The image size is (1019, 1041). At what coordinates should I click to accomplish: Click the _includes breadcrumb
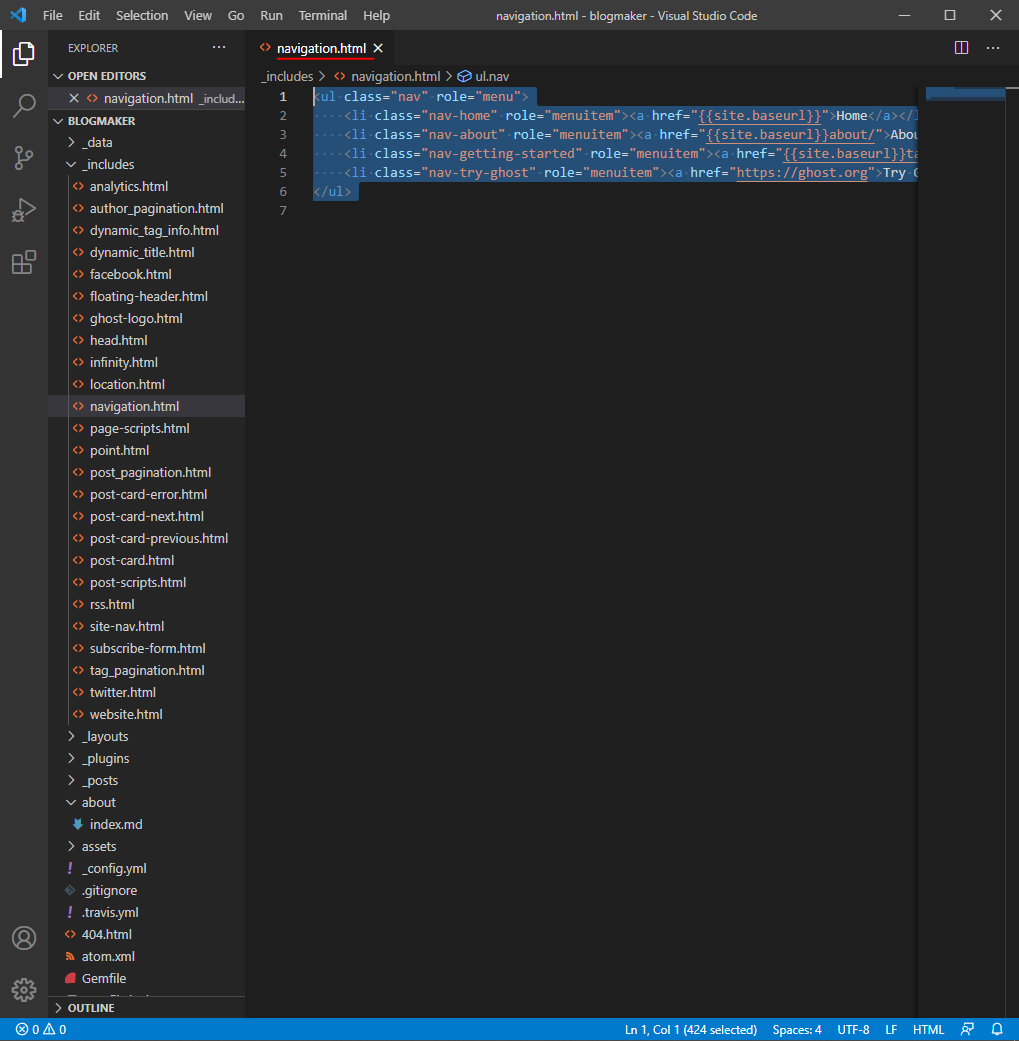287,77
